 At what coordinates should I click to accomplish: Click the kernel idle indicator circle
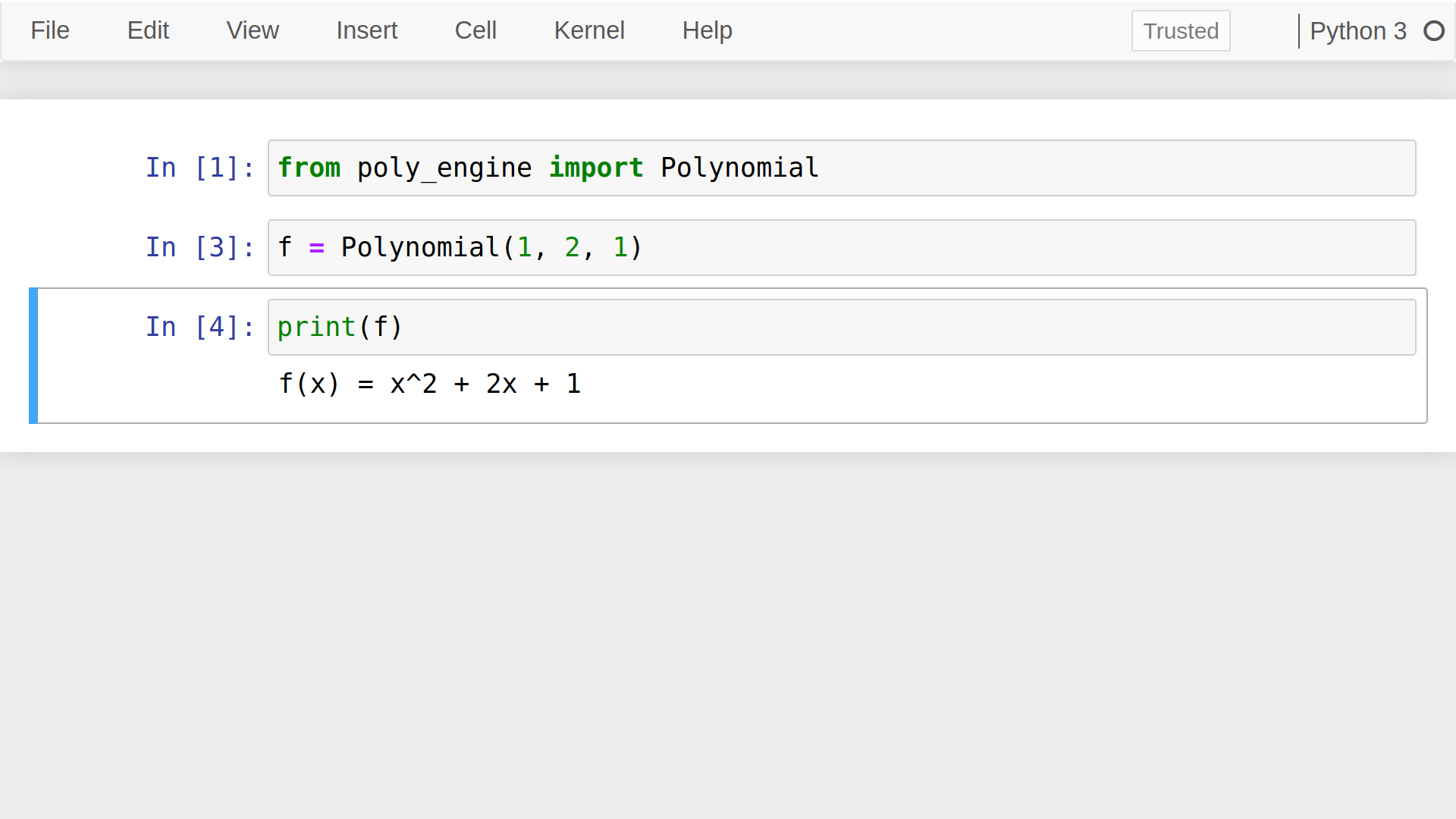point(1433,31)
